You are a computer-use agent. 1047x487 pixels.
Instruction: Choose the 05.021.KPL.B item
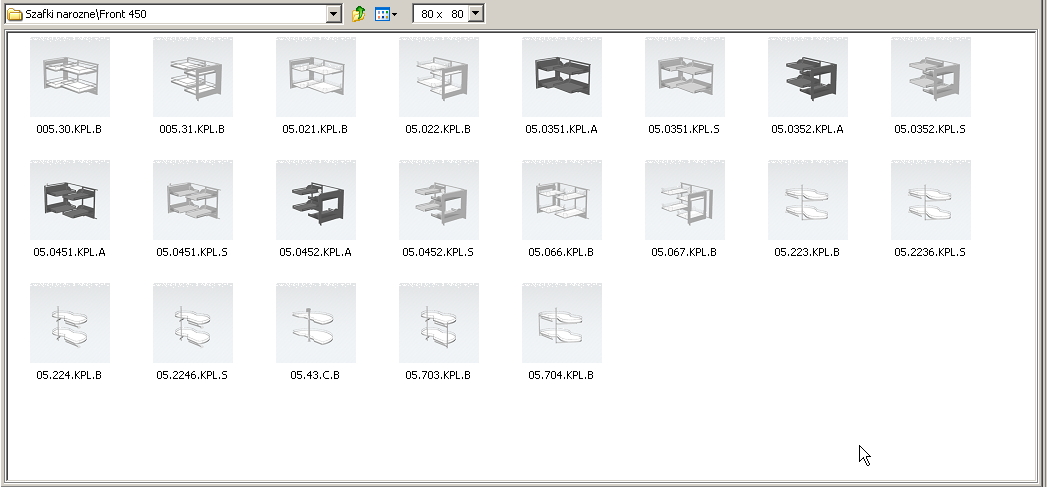315,77
